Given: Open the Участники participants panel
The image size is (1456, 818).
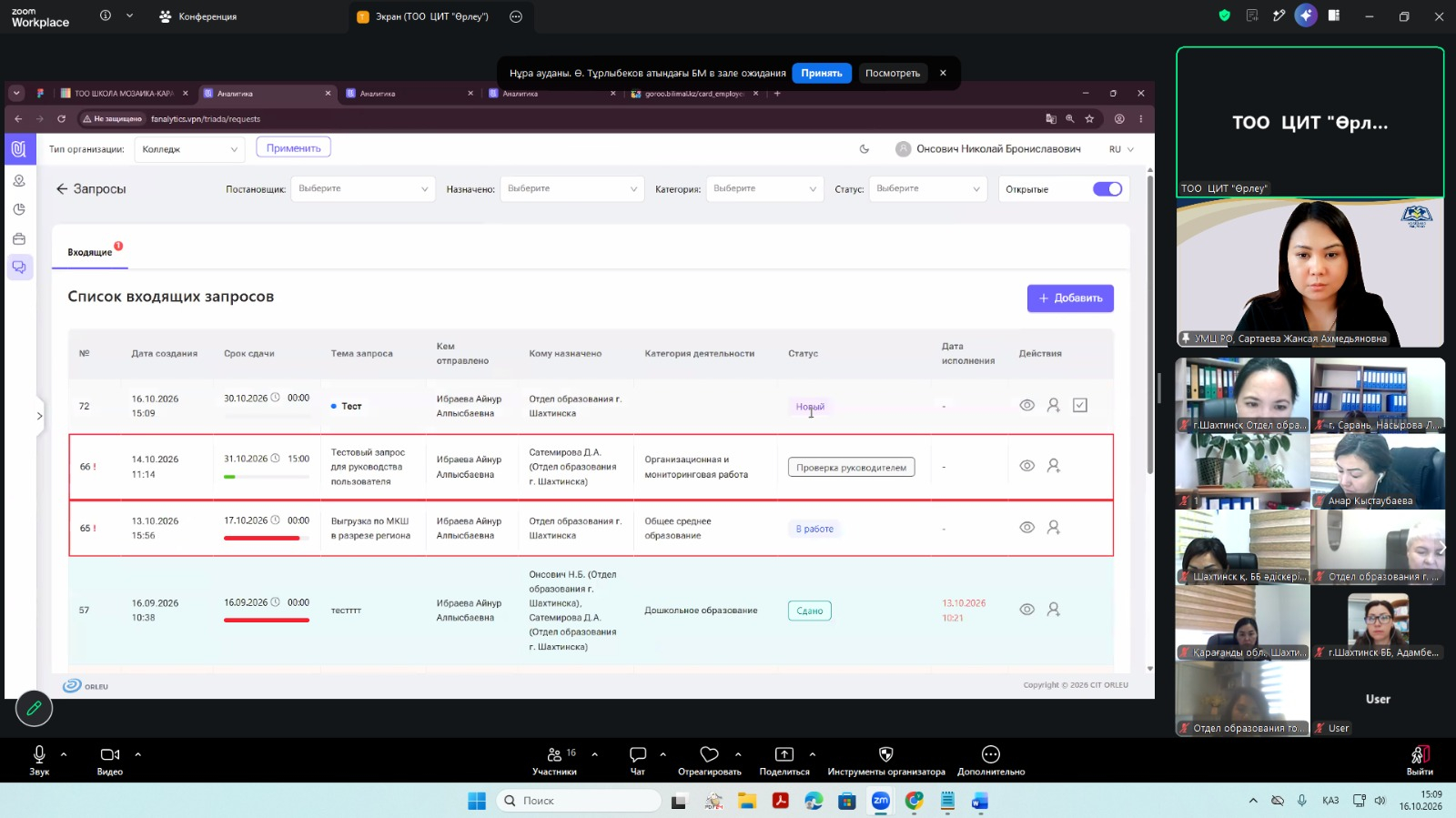Looking at the screenshot, I should point(554,761).
